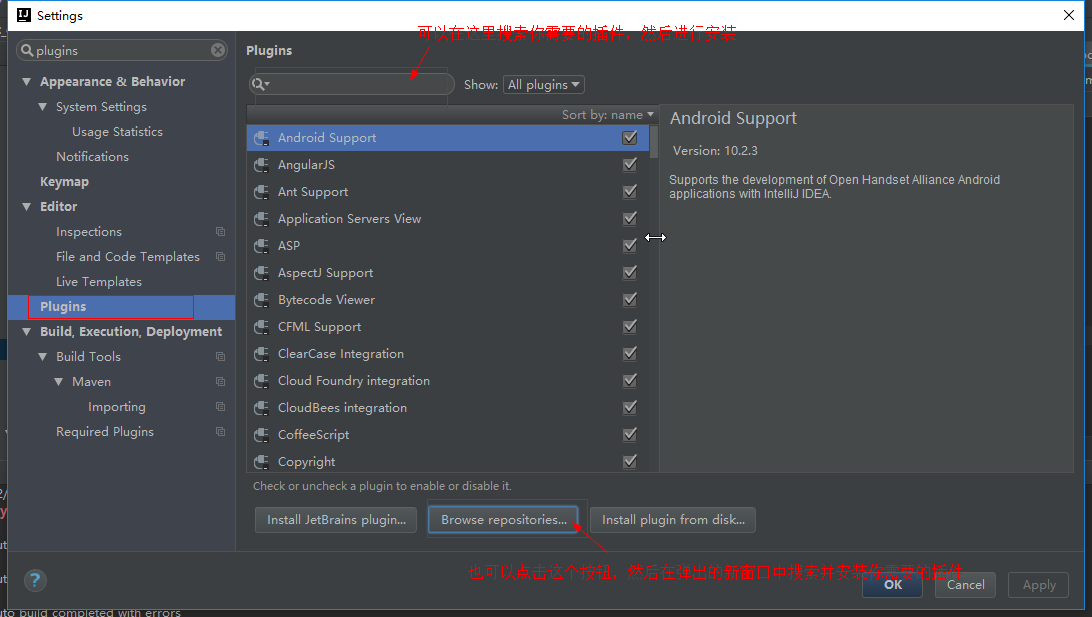This screenshot has height=617, width=1092.
Task: Disable the Android Support plugin checkbox
Action: click(x=630, y=138)
